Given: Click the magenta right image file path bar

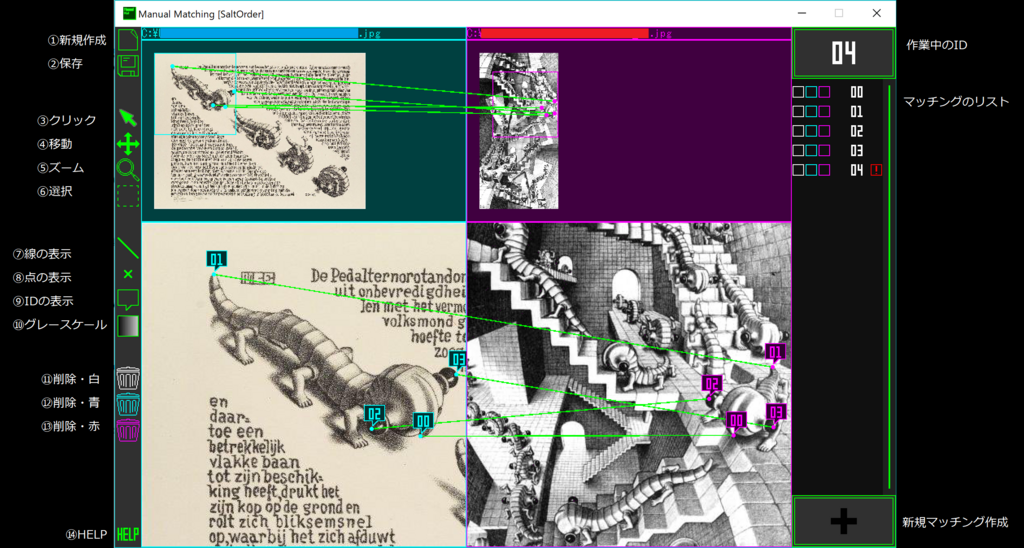Looking at the screenshot, I should coord(629,33).
